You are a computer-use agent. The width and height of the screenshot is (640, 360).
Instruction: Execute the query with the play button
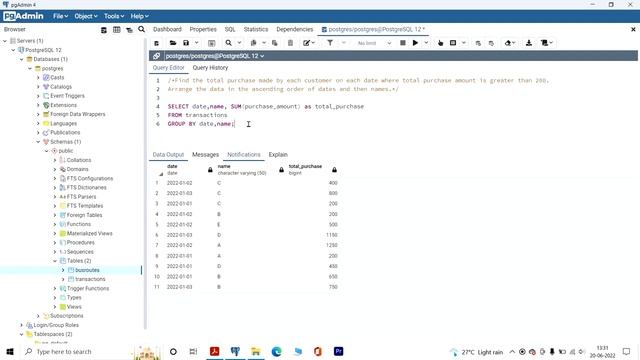pyautogui.click(x=415, y=43)
